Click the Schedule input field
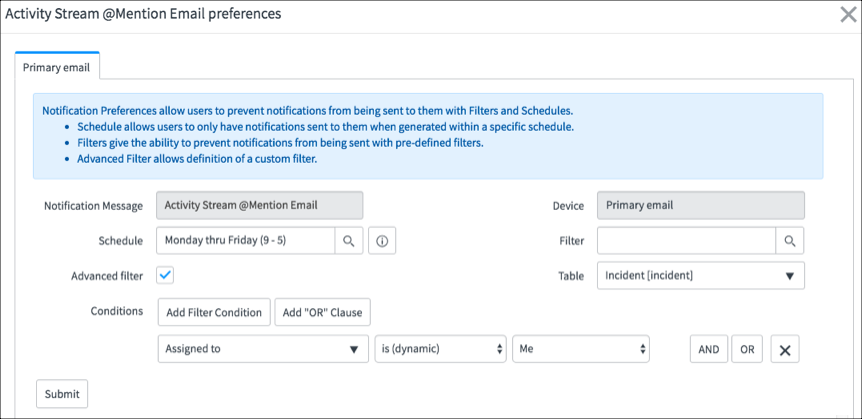Screen dimensions: 862x419 pos(246,241)
